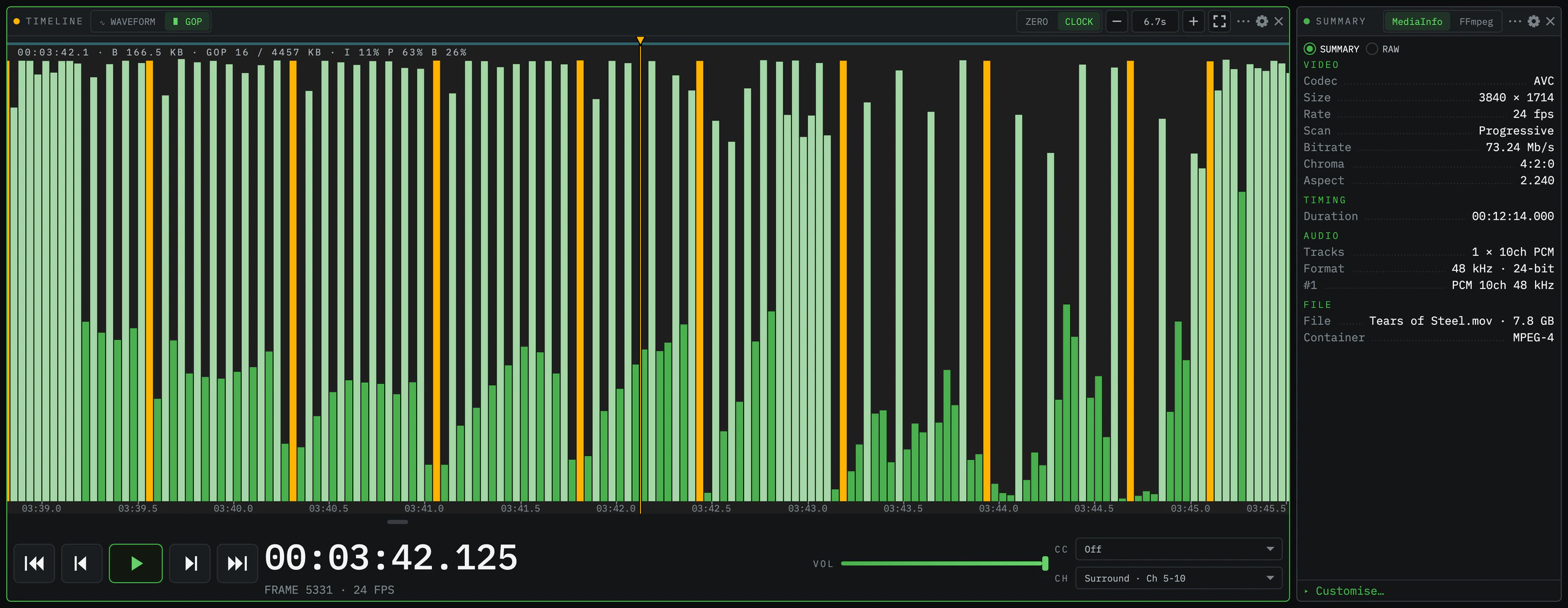This screenshot has width=1568, height=608.
Task: Step back one frame
Action: point(81,563)
